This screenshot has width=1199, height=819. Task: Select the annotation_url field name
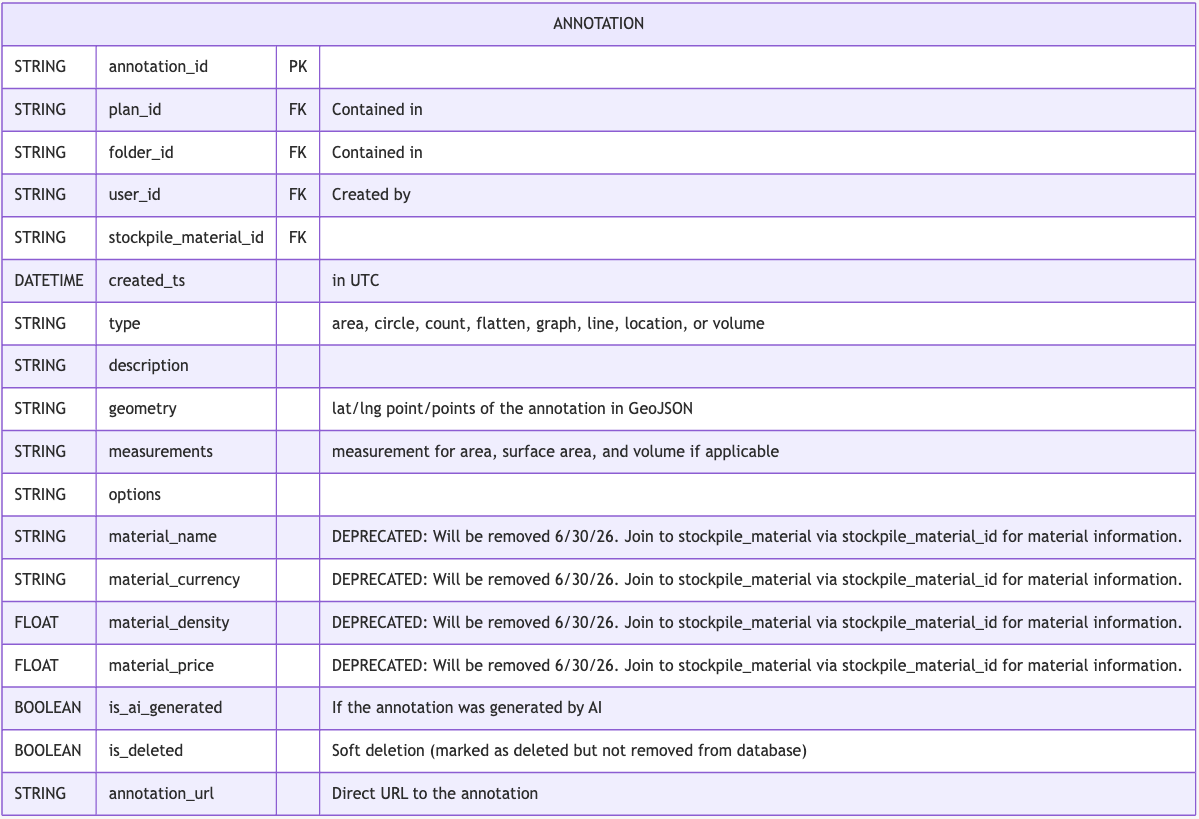tap(161, 793)
